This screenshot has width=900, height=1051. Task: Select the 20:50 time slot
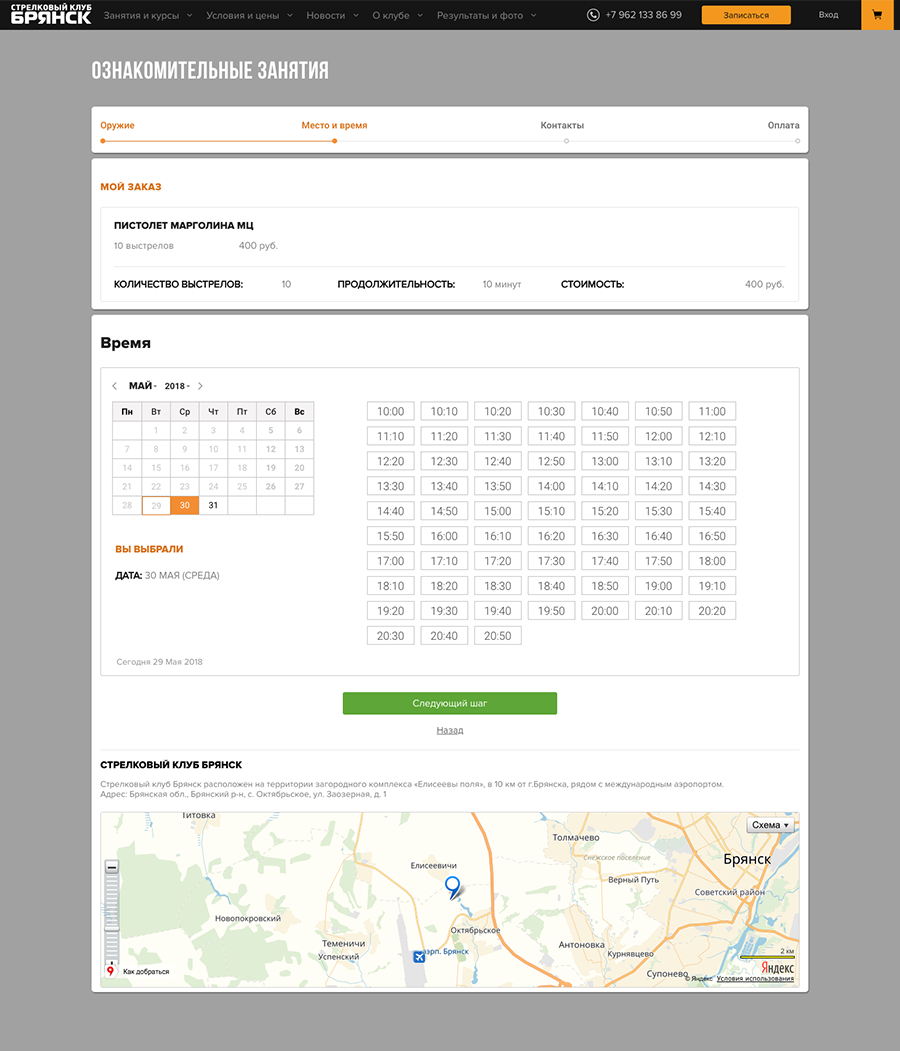[x=498, y=635]
